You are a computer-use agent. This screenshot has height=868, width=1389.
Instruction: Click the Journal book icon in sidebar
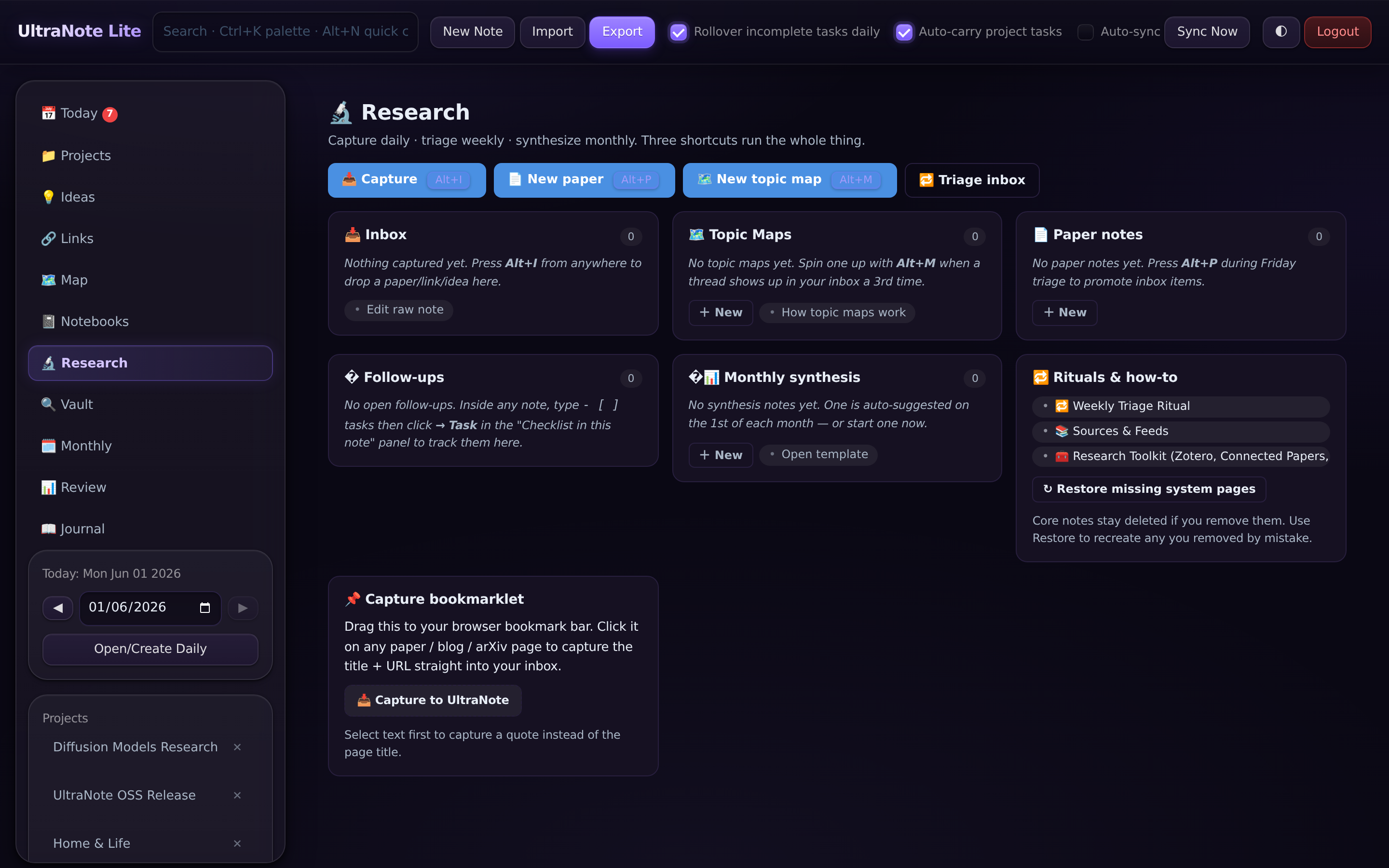point(49,529)
